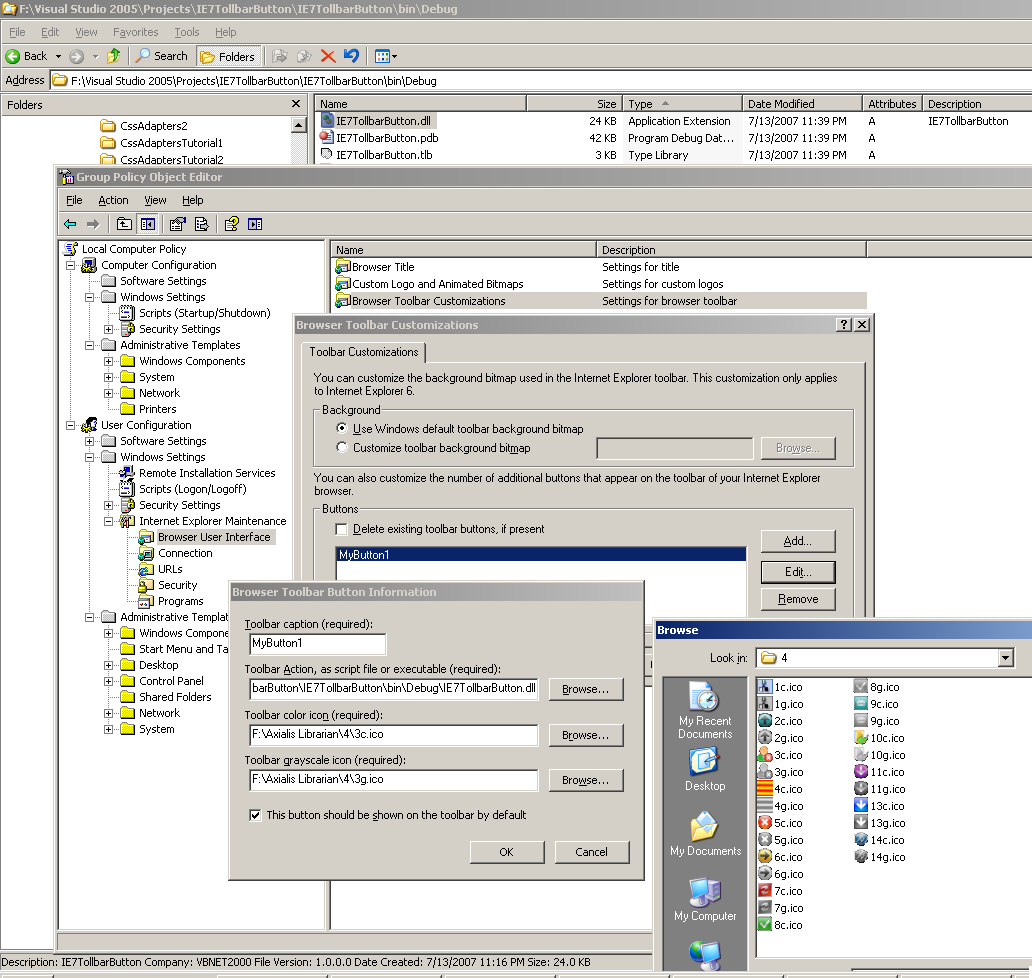Check Delete existing toolbar buttons, if present
1032x978 pixels.
tap(341, 529)
